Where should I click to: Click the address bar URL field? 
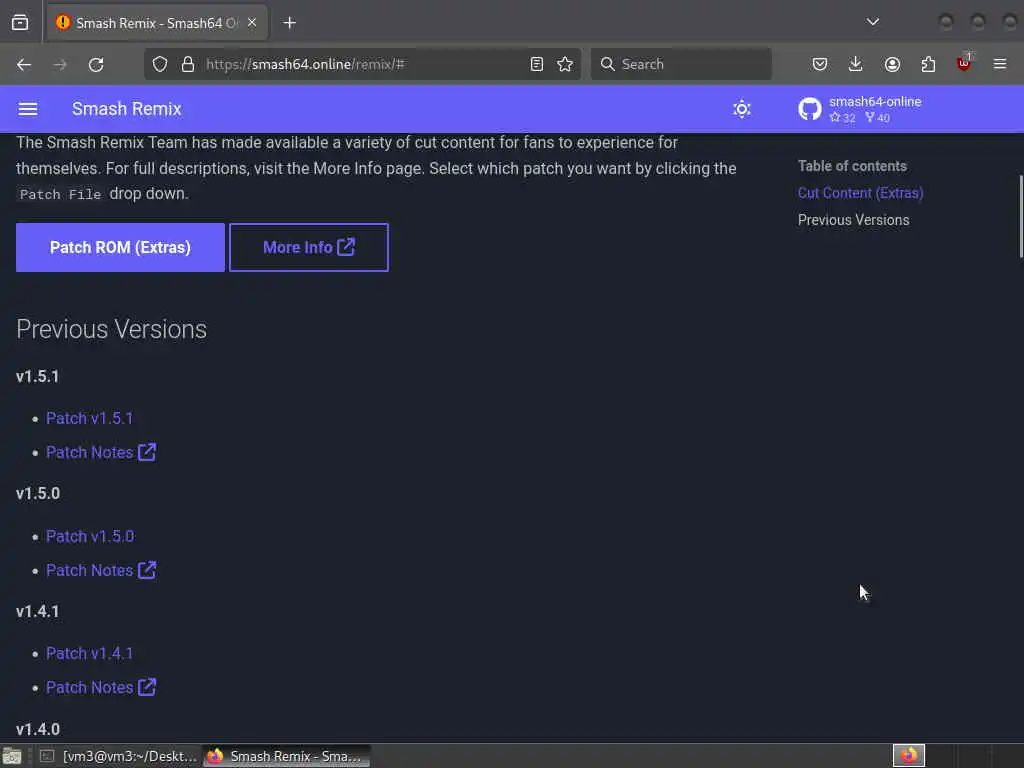point(362,64)
